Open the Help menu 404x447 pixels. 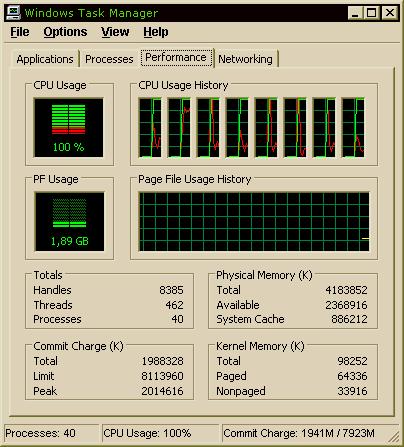point(156,32)
